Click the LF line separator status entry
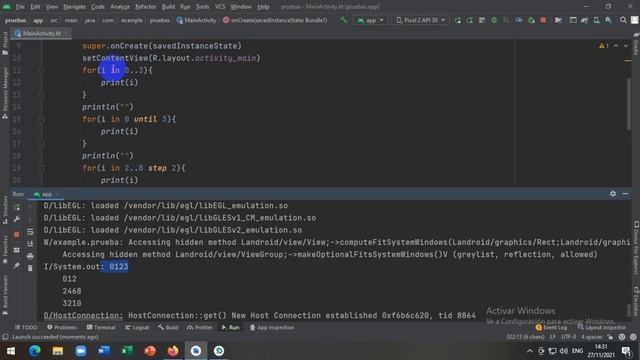The image size is (640, 360). tap(553, 337)
